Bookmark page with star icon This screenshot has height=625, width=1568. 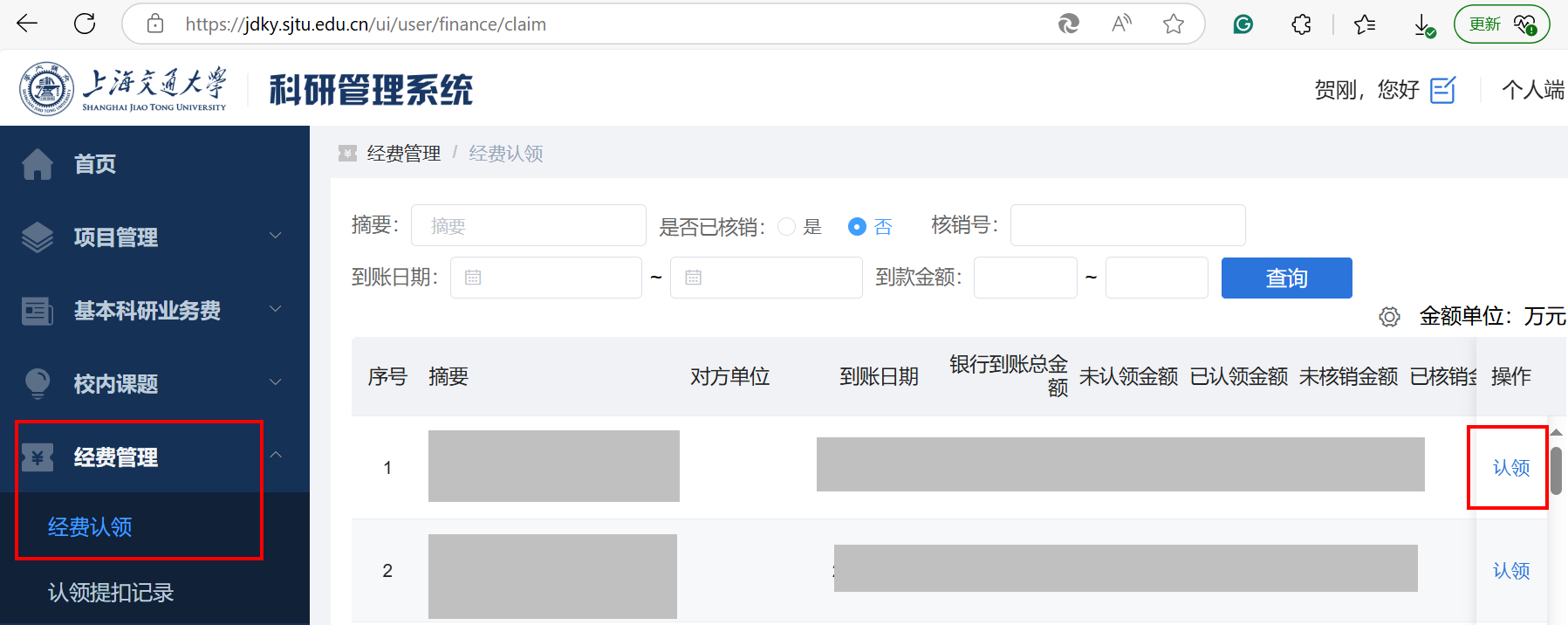(1173, 24)
